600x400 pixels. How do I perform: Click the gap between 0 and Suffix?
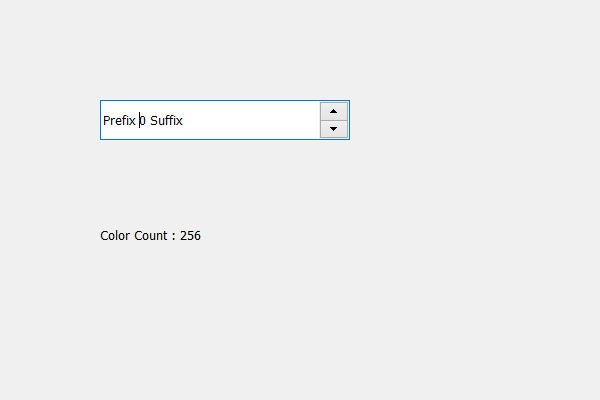(x=148, y=121)
